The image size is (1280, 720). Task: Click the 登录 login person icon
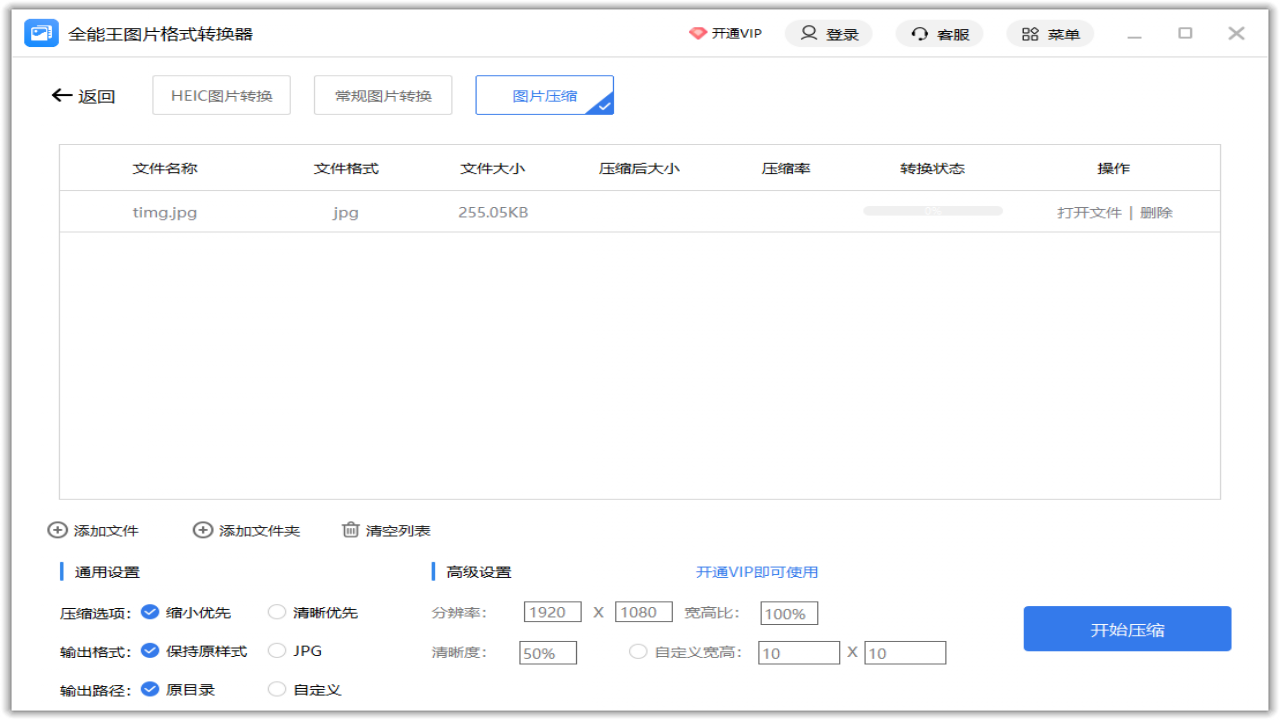coord(808,33)
